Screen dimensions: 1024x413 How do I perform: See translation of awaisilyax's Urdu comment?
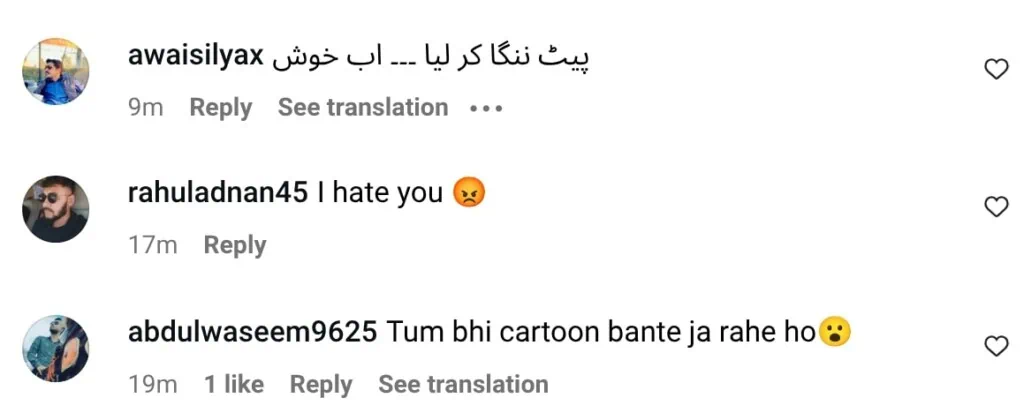(x=362, y=108)
